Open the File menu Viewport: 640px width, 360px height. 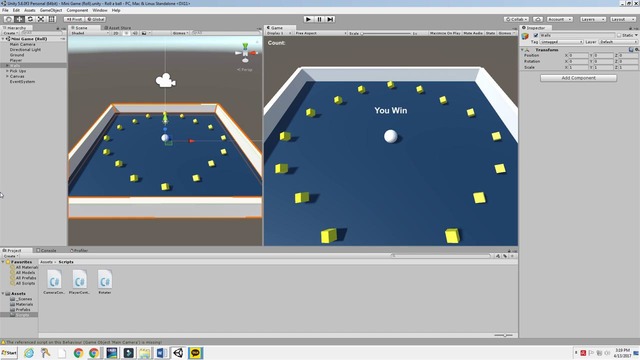tap(5, 10)
